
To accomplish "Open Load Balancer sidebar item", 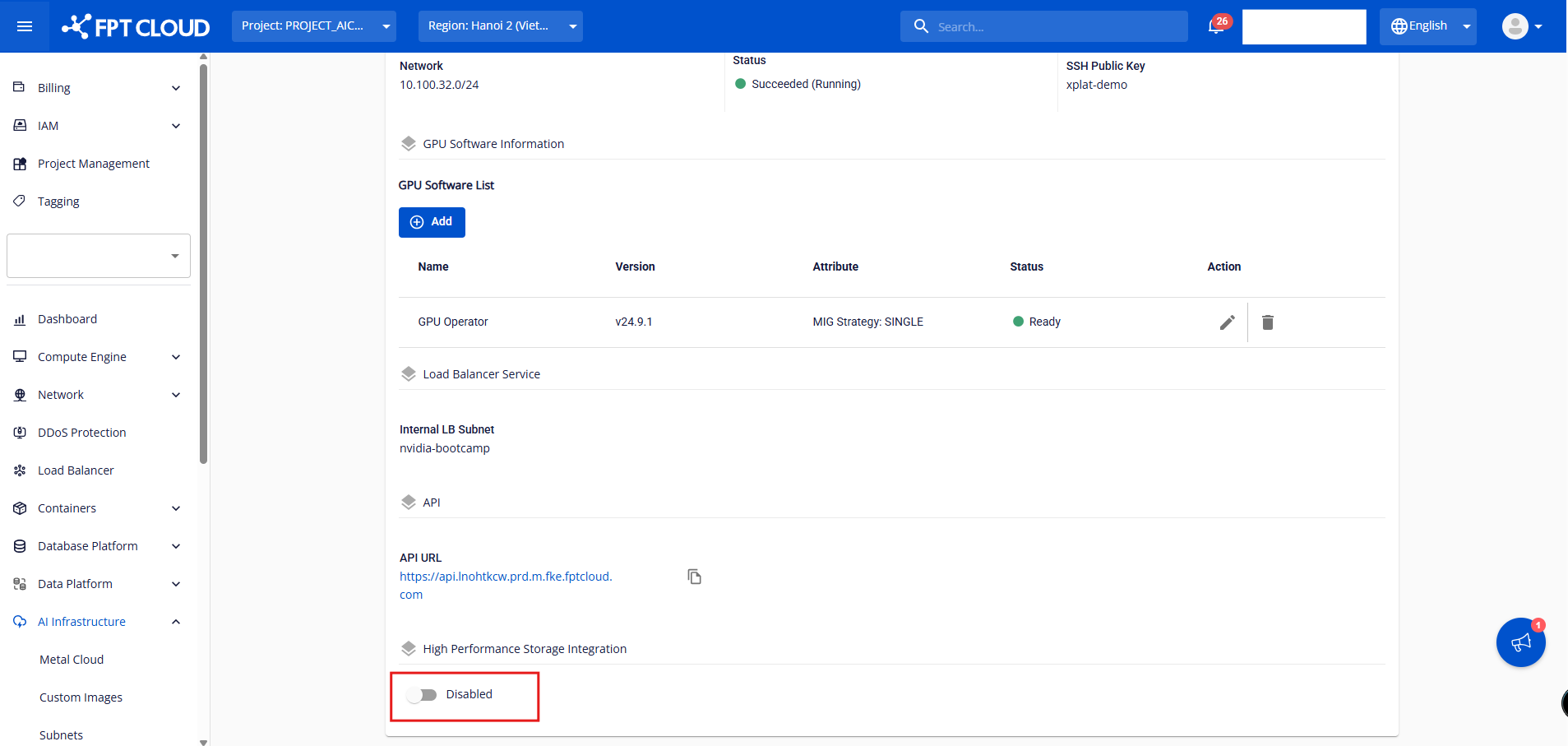I will 76,470.
